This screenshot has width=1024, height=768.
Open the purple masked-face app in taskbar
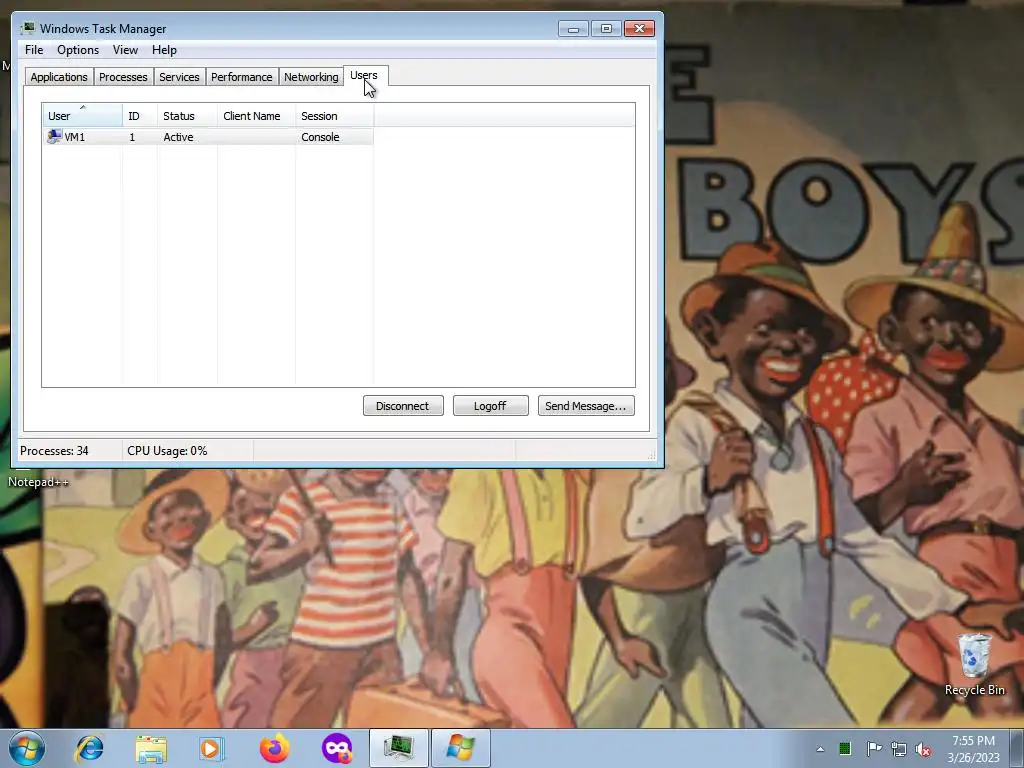tap(337, 748)
